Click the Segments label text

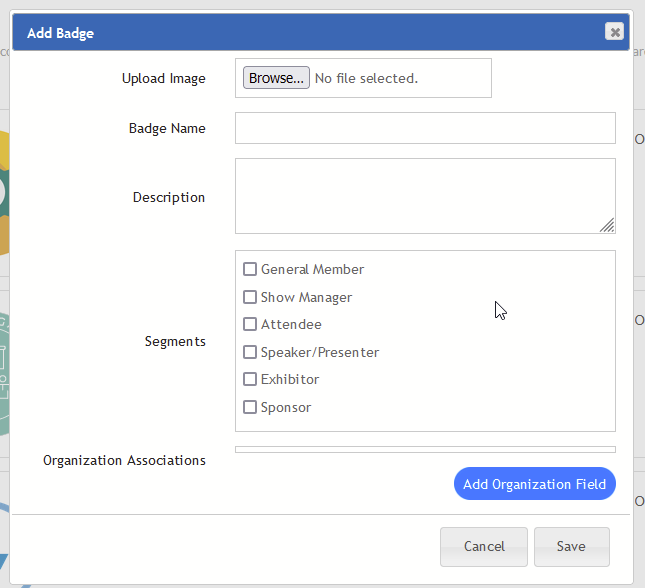coord(175,341)
